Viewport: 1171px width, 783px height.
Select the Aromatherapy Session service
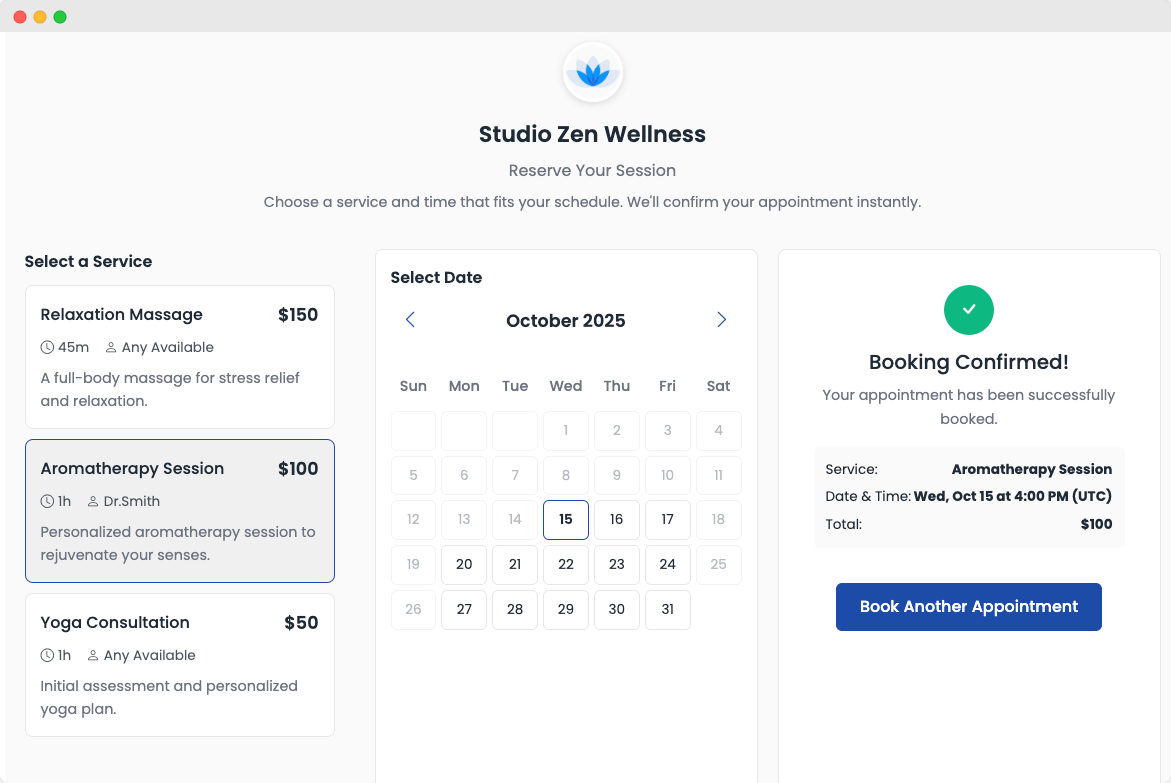tap(180, 511)
